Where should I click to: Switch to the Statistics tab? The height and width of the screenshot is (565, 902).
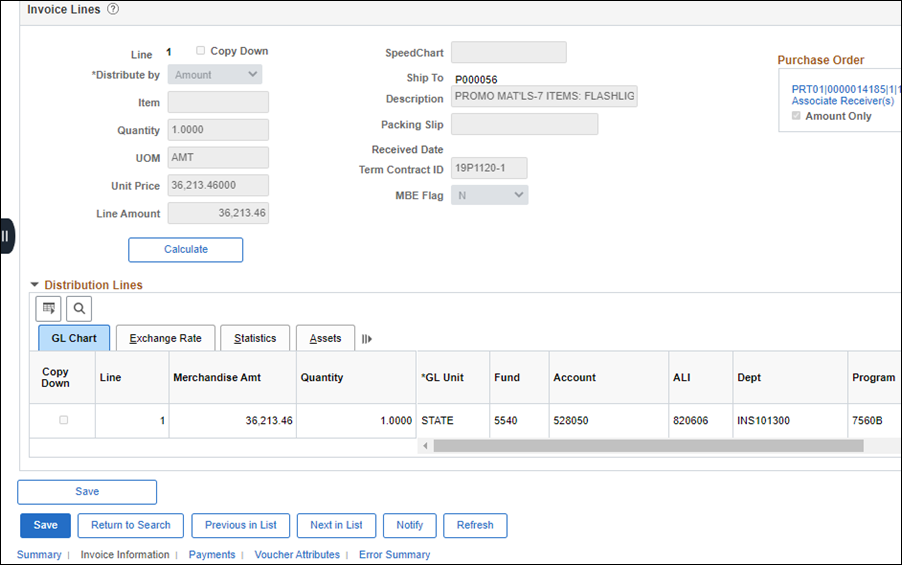point(255,338)
